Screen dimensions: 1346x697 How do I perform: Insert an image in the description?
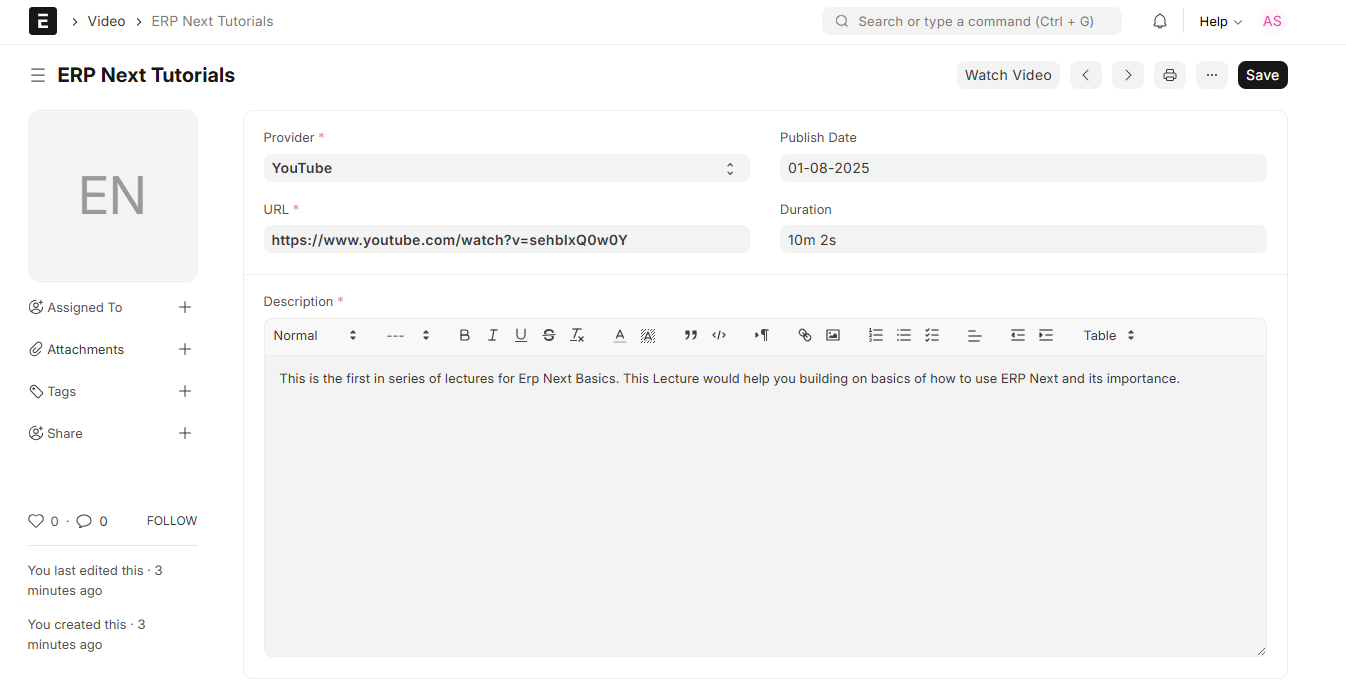(833, 335)
